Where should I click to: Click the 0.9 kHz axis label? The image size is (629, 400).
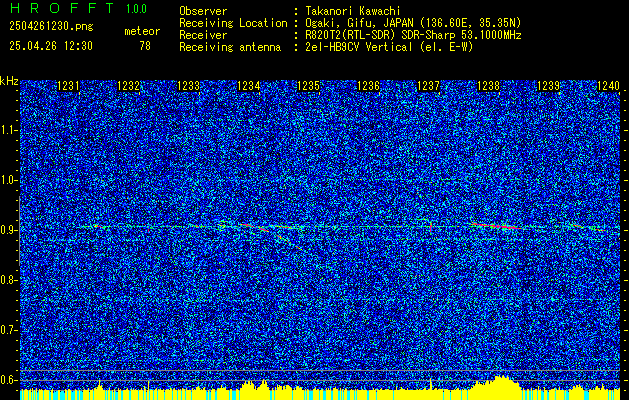tap(8, 230)
